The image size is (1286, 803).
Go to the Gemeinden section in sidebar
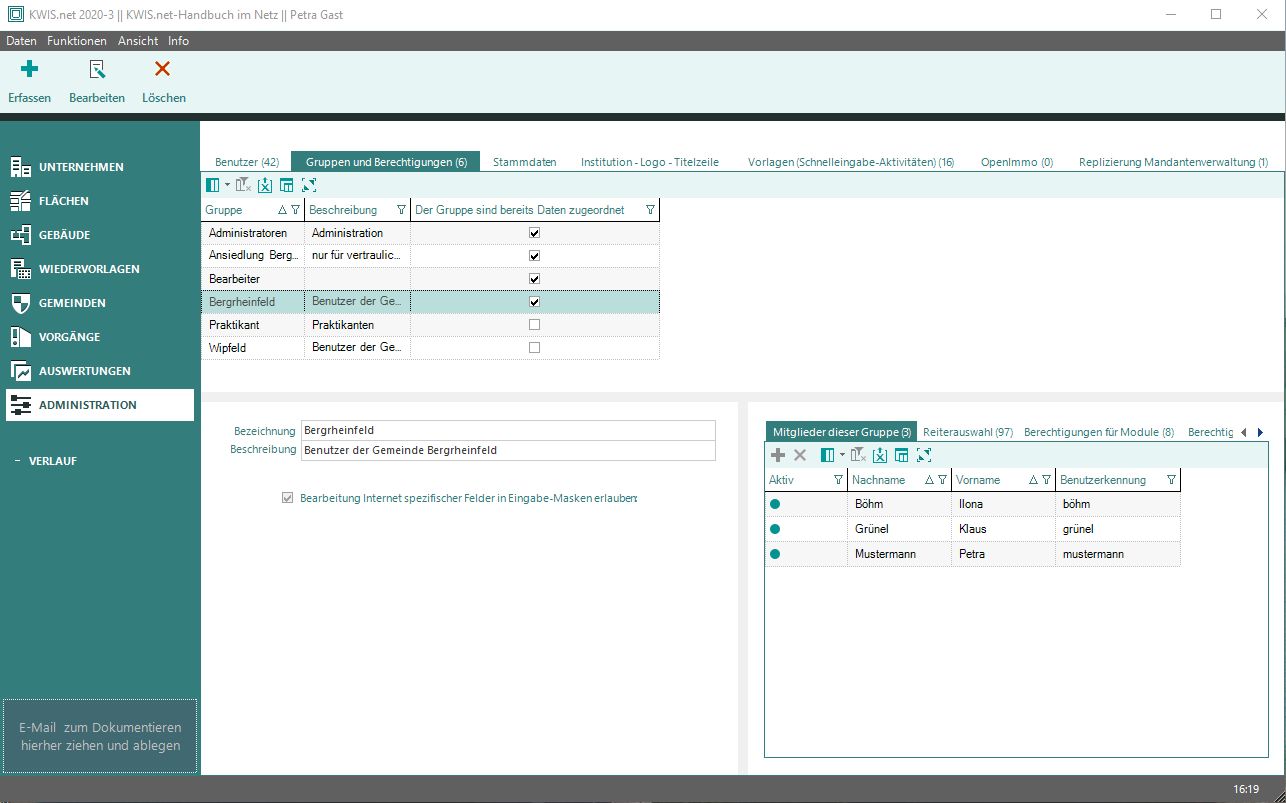coord(72,303)
